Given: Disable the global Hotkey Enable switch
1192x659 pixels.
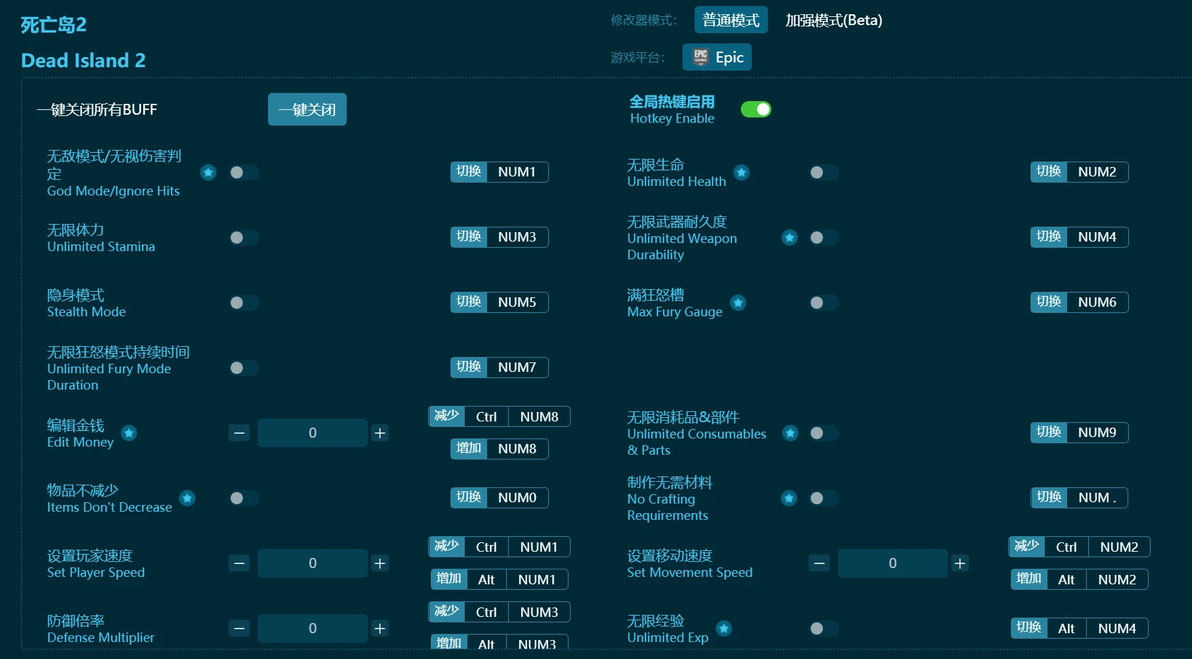Looking at the screenshot, I should pyautogui.click(x=756, y=109).
